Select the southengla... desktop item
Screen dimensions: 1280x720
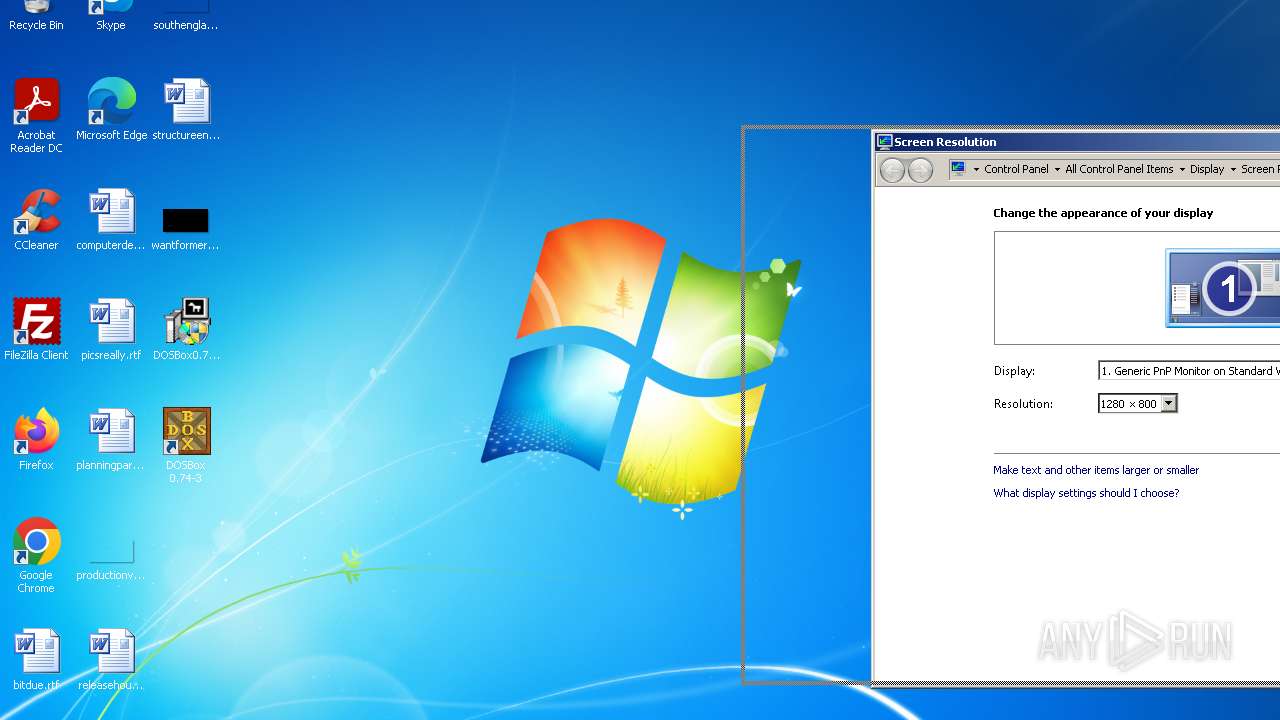click(186, 16)
